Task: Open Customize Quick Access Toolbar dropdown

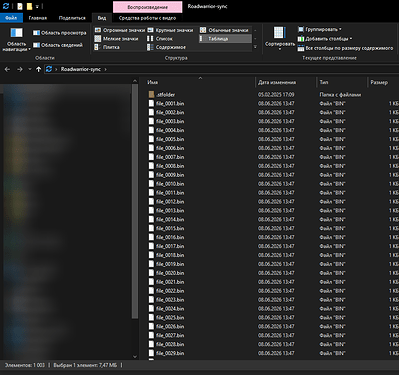Action: tap(37, 6)
